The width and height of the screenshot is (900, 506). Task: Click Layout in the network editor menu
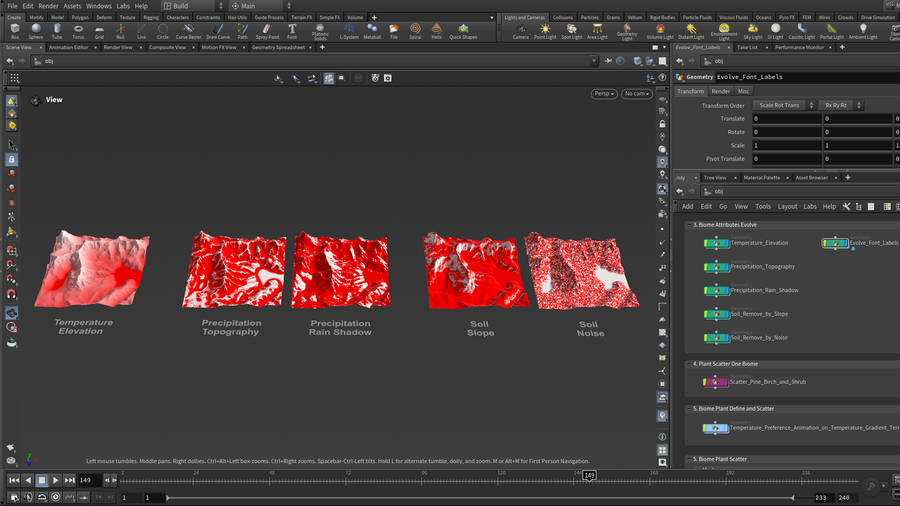click(x=787, y=207)
